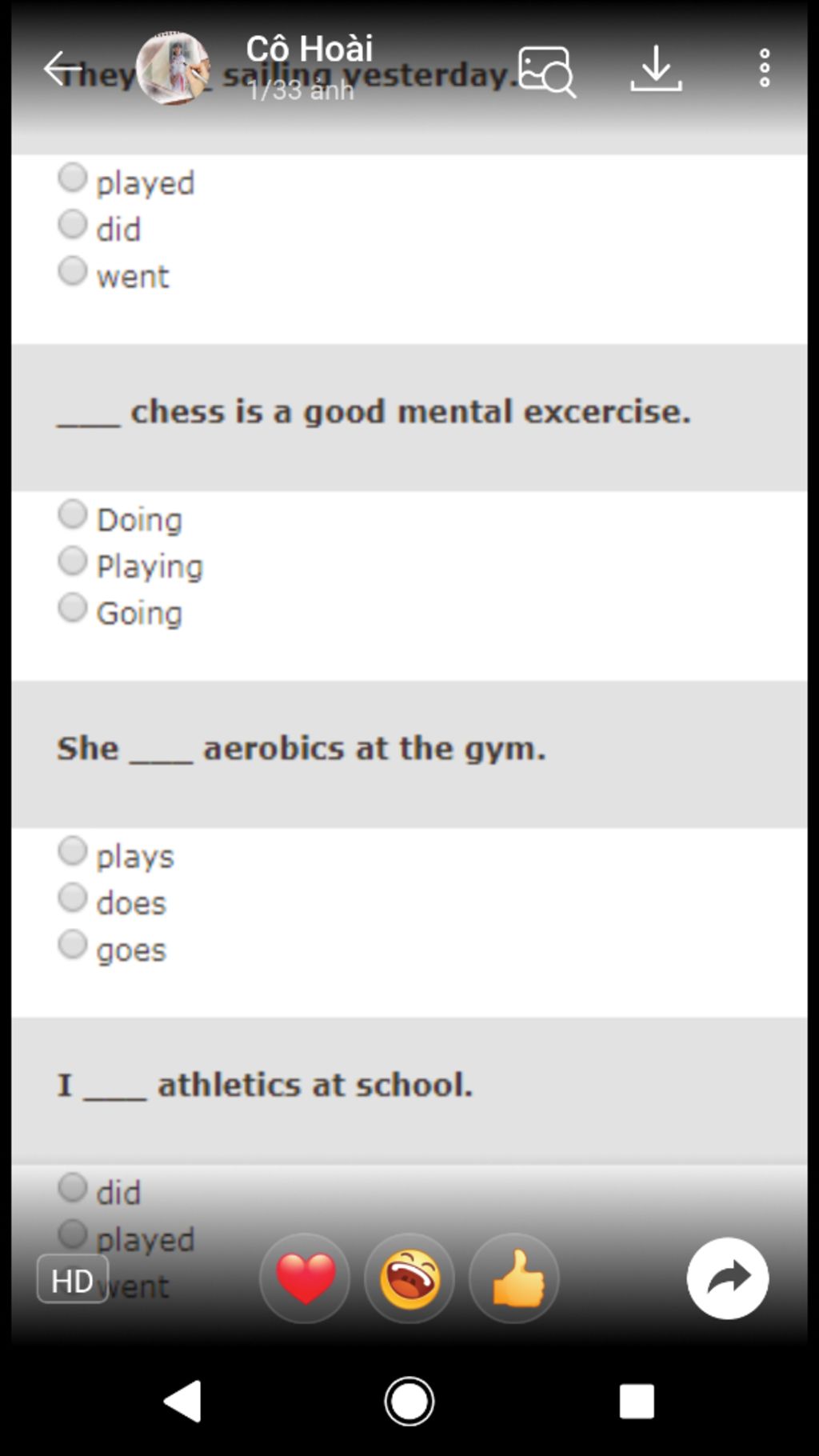Tap the image search icon
Screen dimensions: 819x1456
547,71
